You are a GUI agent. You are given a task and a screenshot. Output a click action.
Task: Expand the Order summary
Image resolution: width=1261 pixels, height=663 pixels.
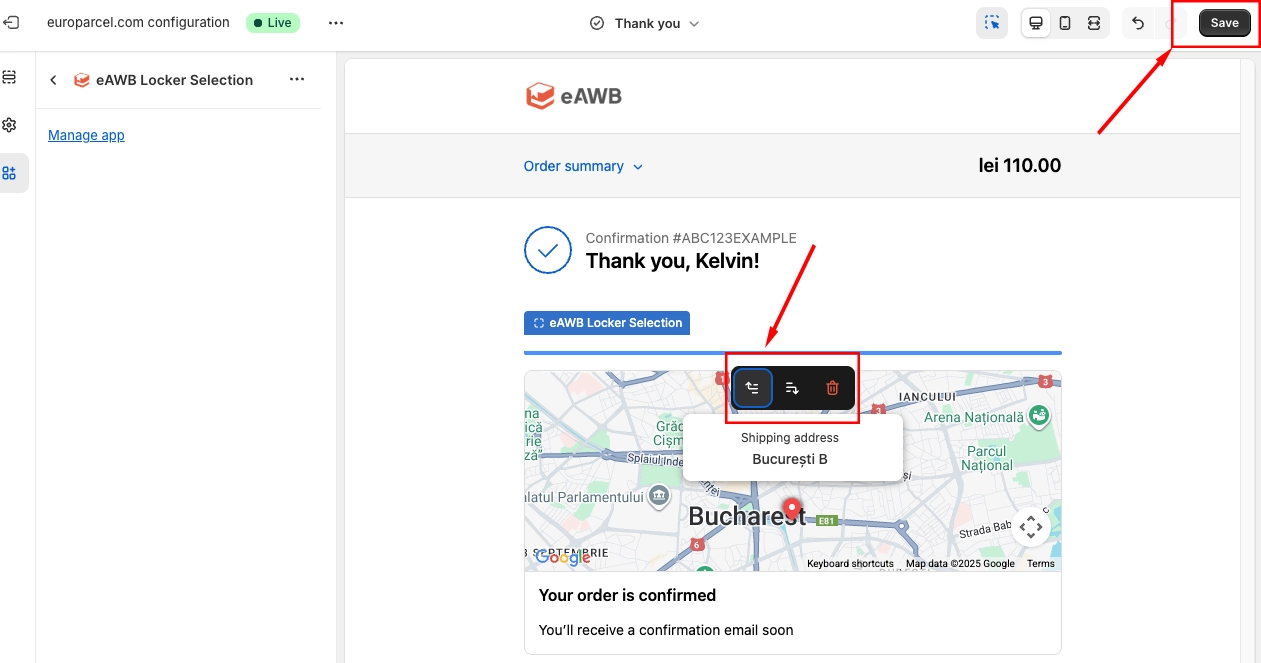[x=584, y=166]
